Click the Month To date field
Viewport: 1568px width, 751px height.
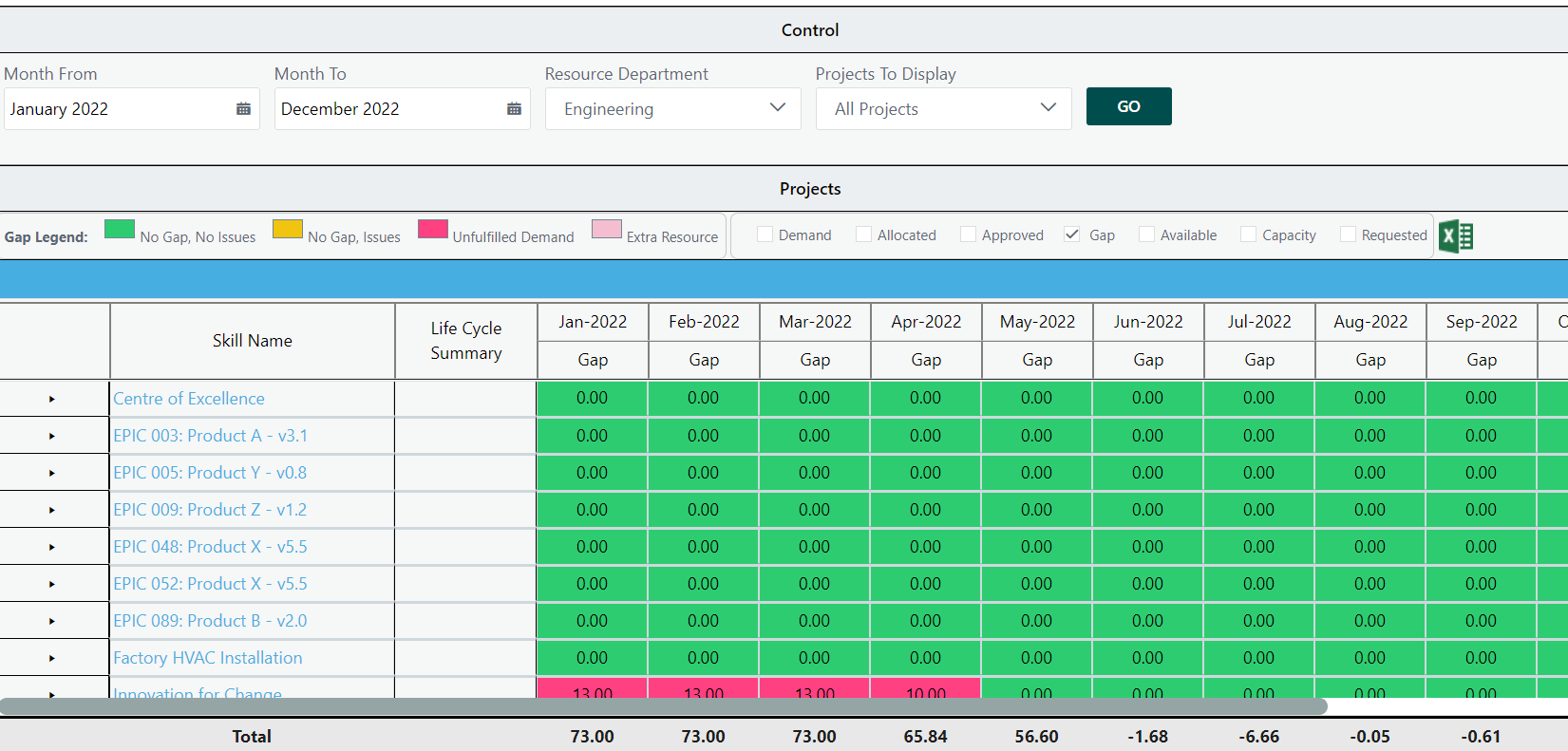click(403, 109)
